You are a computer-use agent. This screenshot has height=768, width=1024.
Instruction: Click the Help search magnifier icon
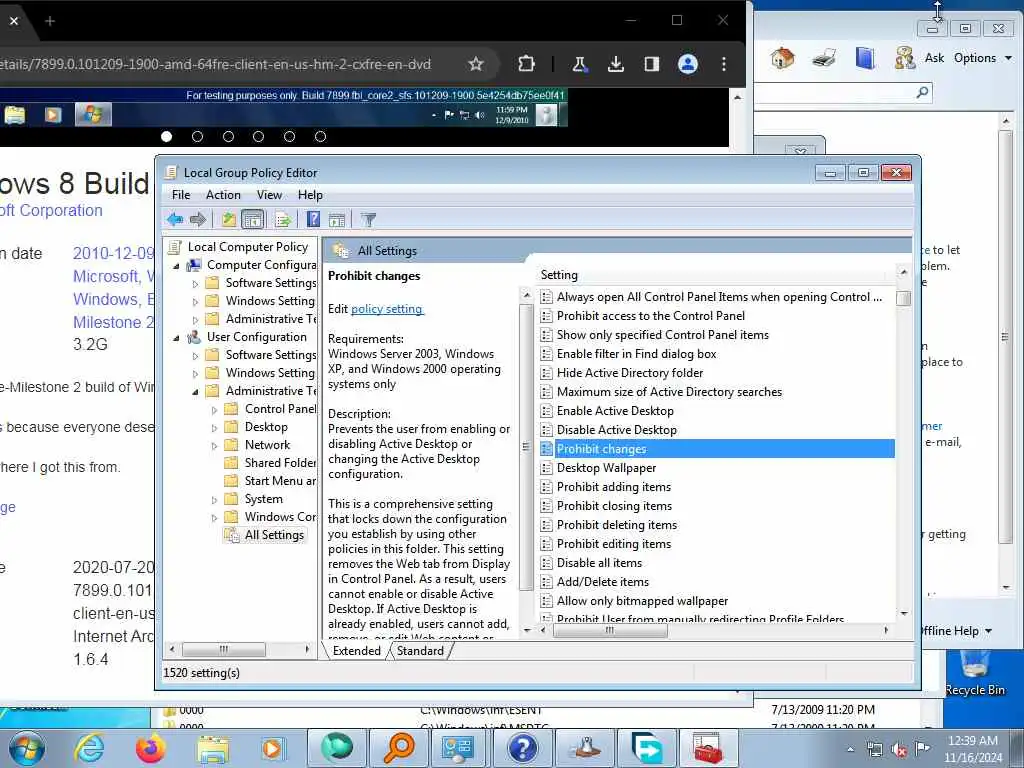[922, 92]
